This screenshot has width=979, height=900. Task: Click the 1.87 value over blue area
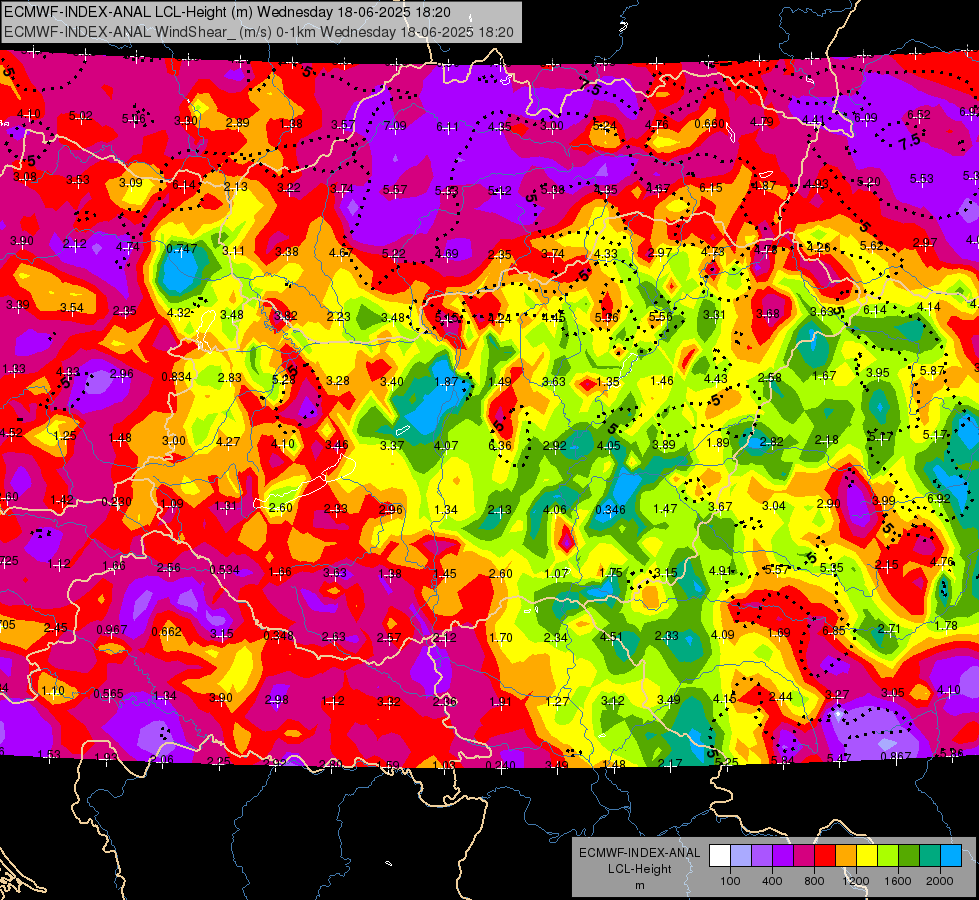point(446,382)
